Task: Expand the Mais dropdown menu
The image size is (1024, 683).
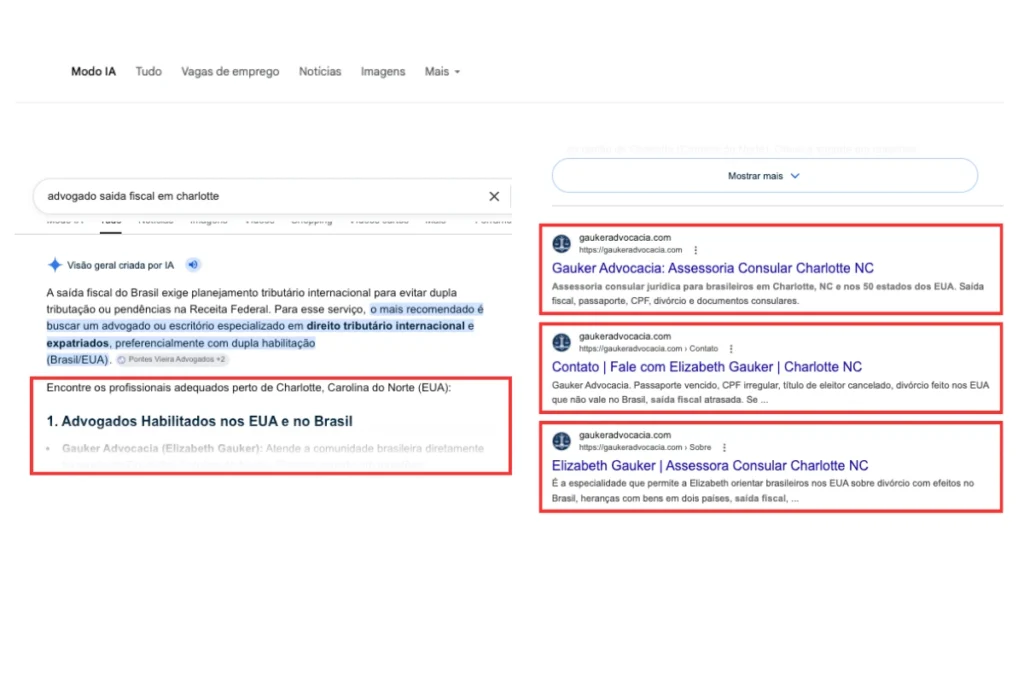Action: (442, 71)
